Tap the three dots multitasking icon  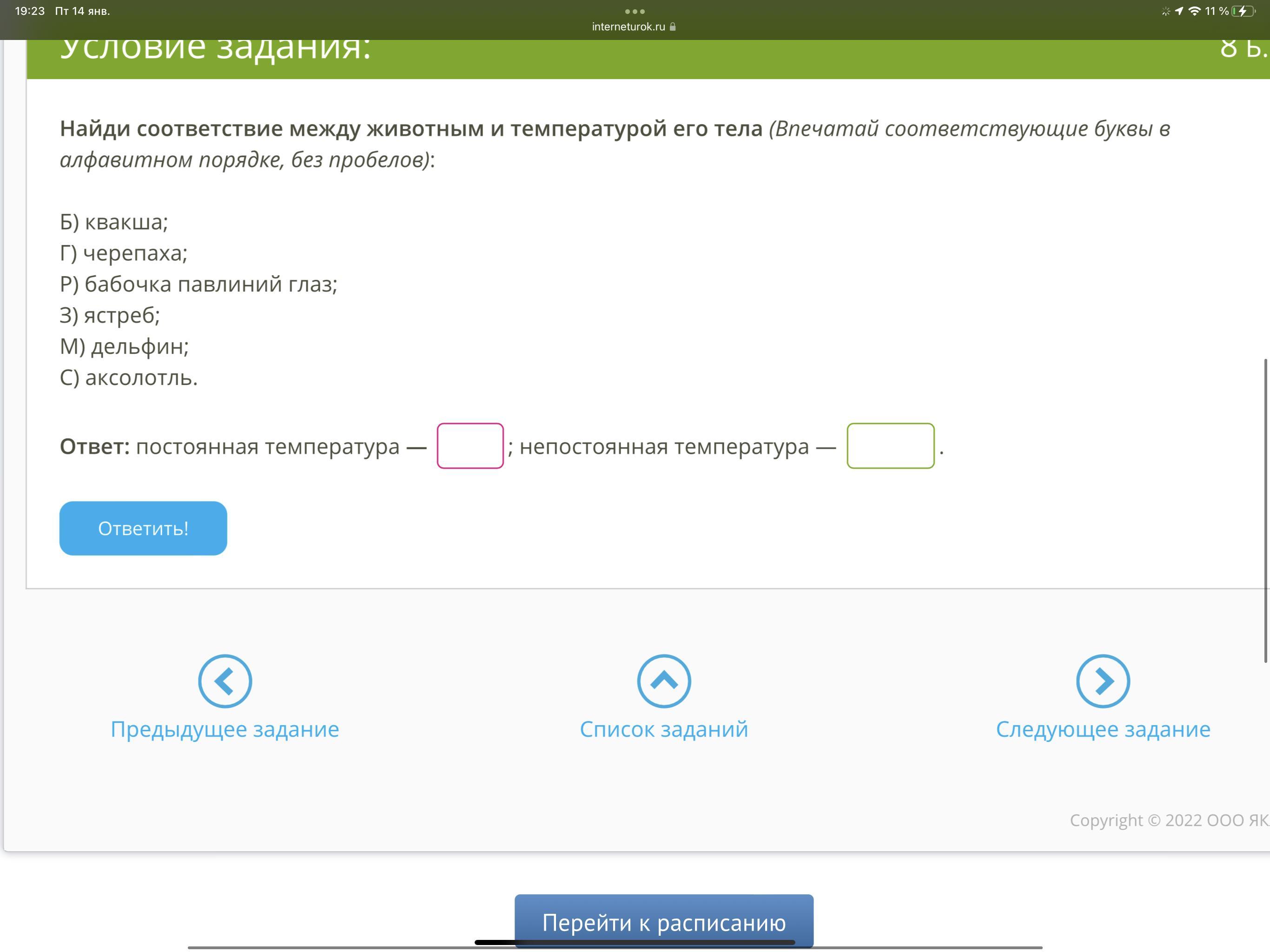[x=635, y=11]
